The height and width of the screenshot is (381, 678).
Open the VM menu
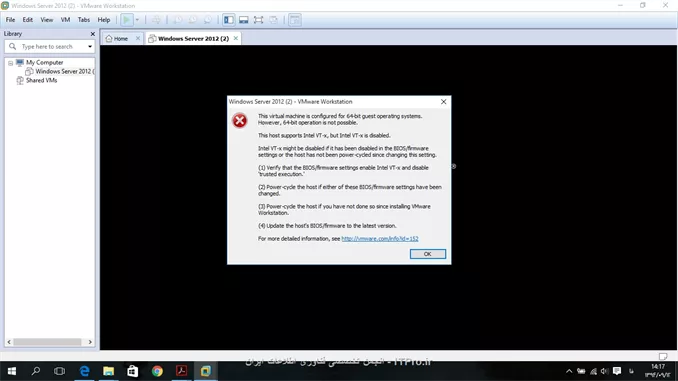(x=65, y=20)
